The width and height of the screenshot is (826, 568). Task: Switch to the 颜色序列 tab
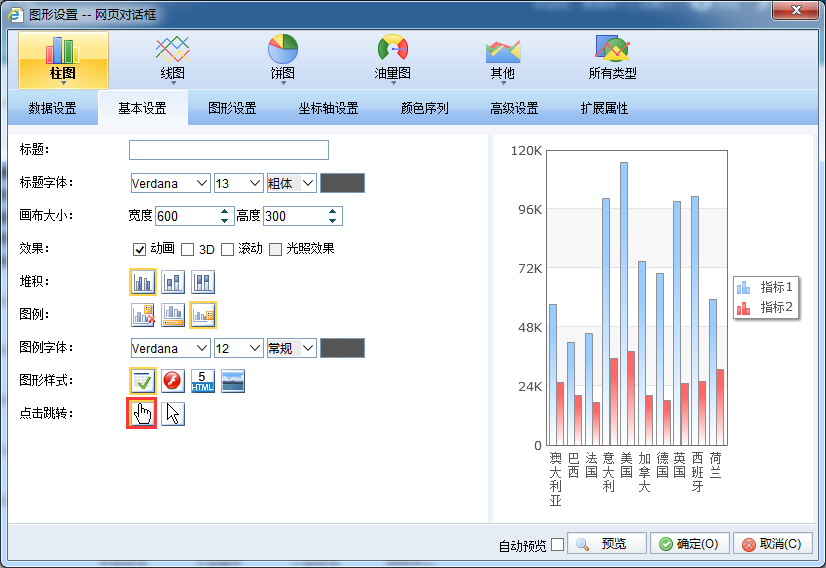click(425, 108)
